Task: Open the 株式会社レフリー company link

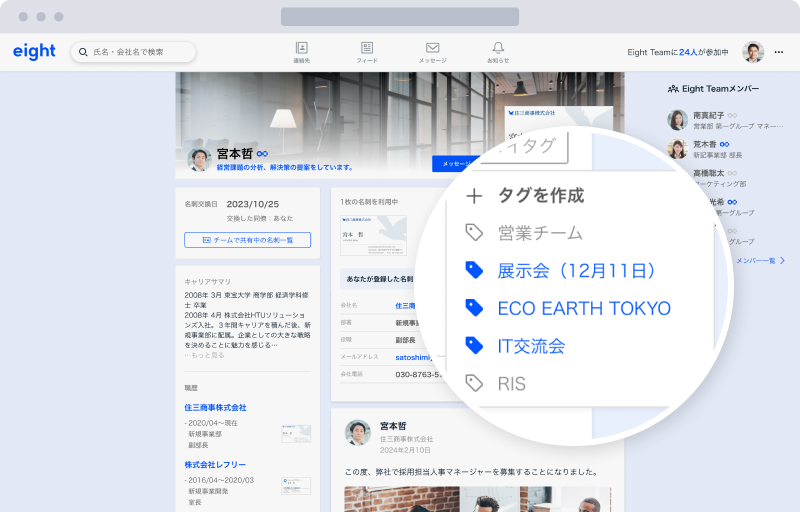Action: (x=214, y=465)
